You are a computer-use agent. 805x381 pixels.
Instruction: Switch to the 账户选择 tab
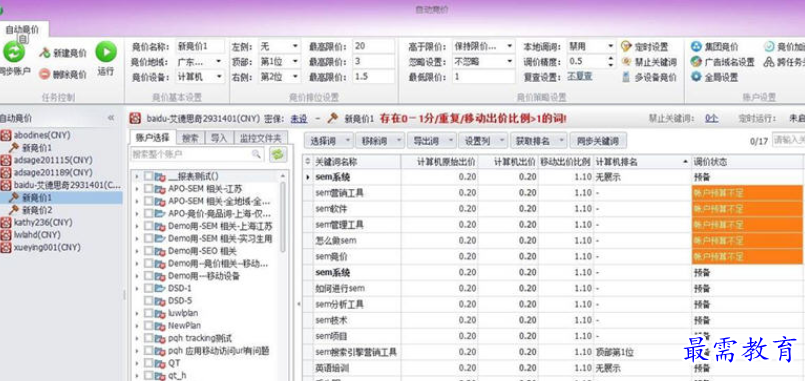tap(153, 138)
